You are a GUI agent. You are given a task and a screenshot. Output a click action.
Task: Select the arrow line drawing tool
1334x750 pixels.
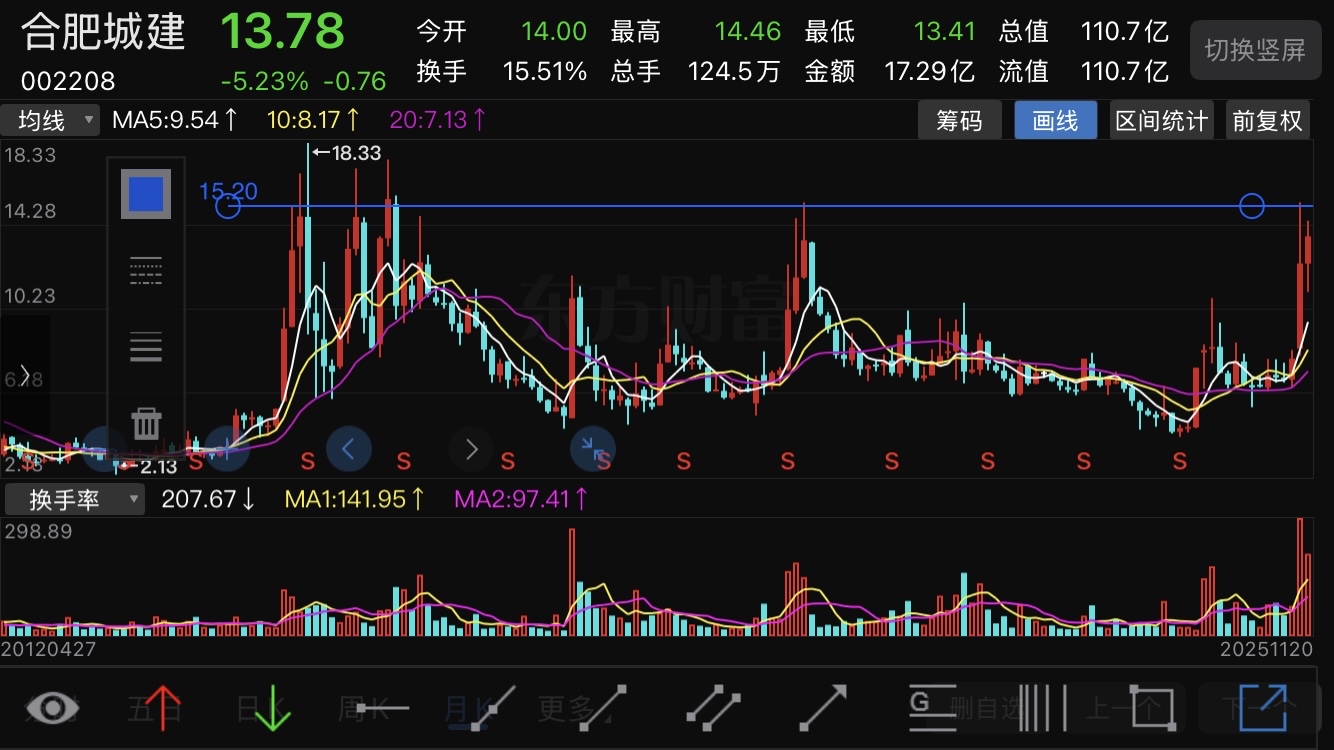click(823, 709)
